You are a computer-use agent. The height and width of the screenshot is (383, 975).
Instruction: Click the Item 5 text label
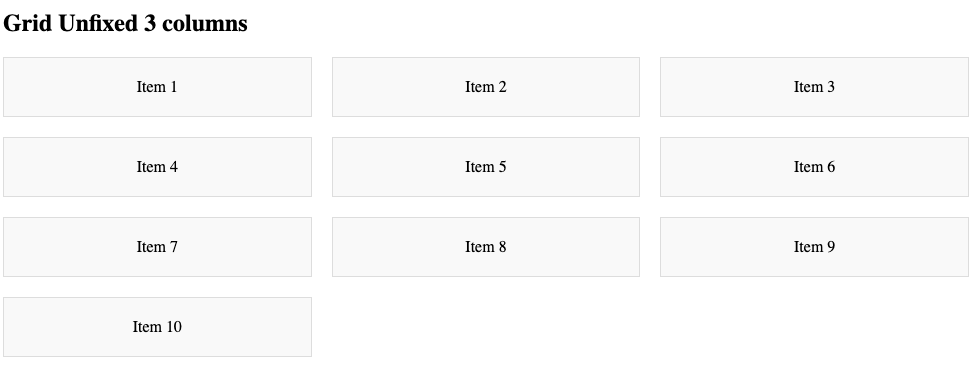pos(486,167)
